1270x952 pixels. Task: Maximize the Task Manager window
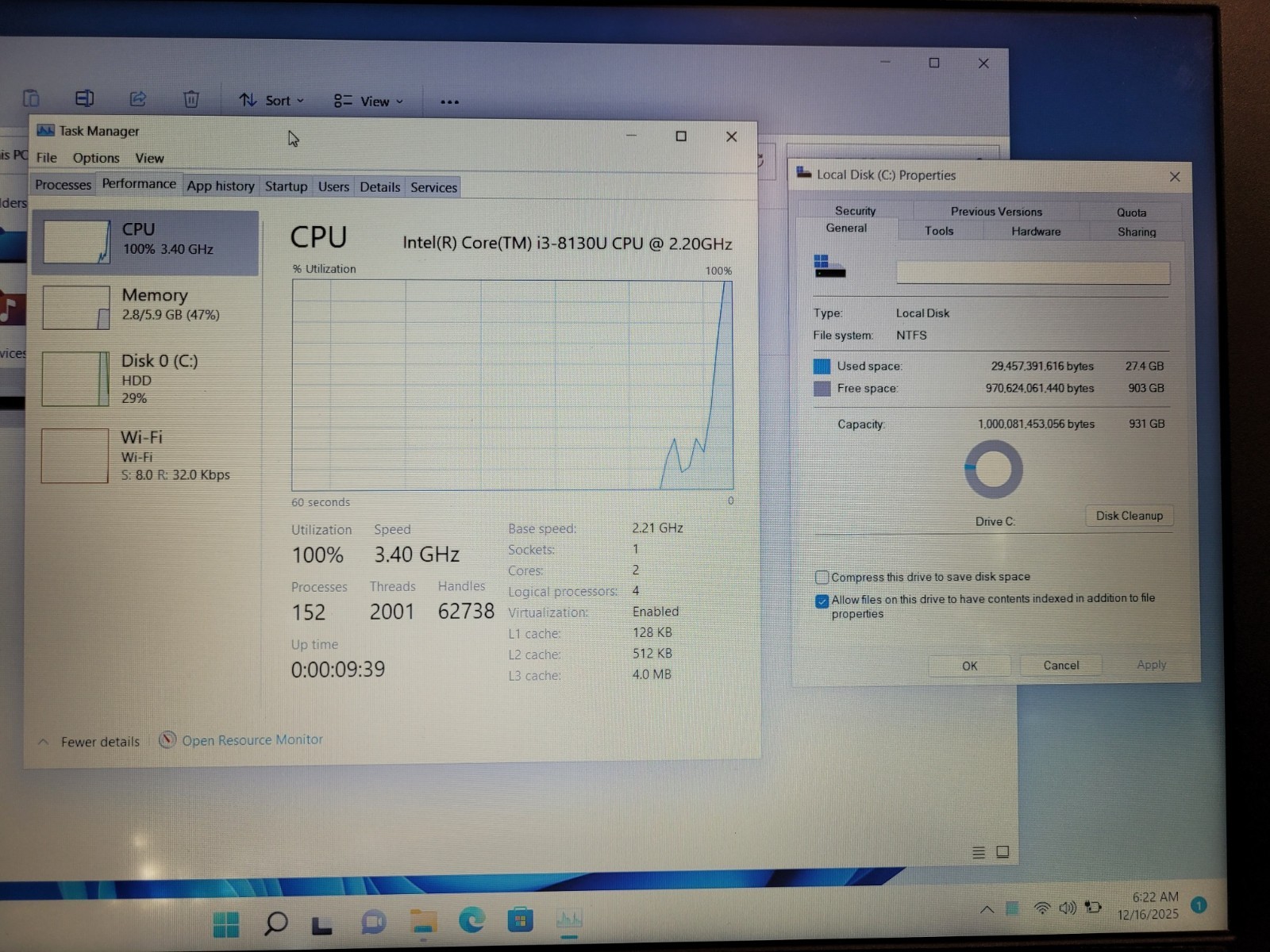[680, 136]
